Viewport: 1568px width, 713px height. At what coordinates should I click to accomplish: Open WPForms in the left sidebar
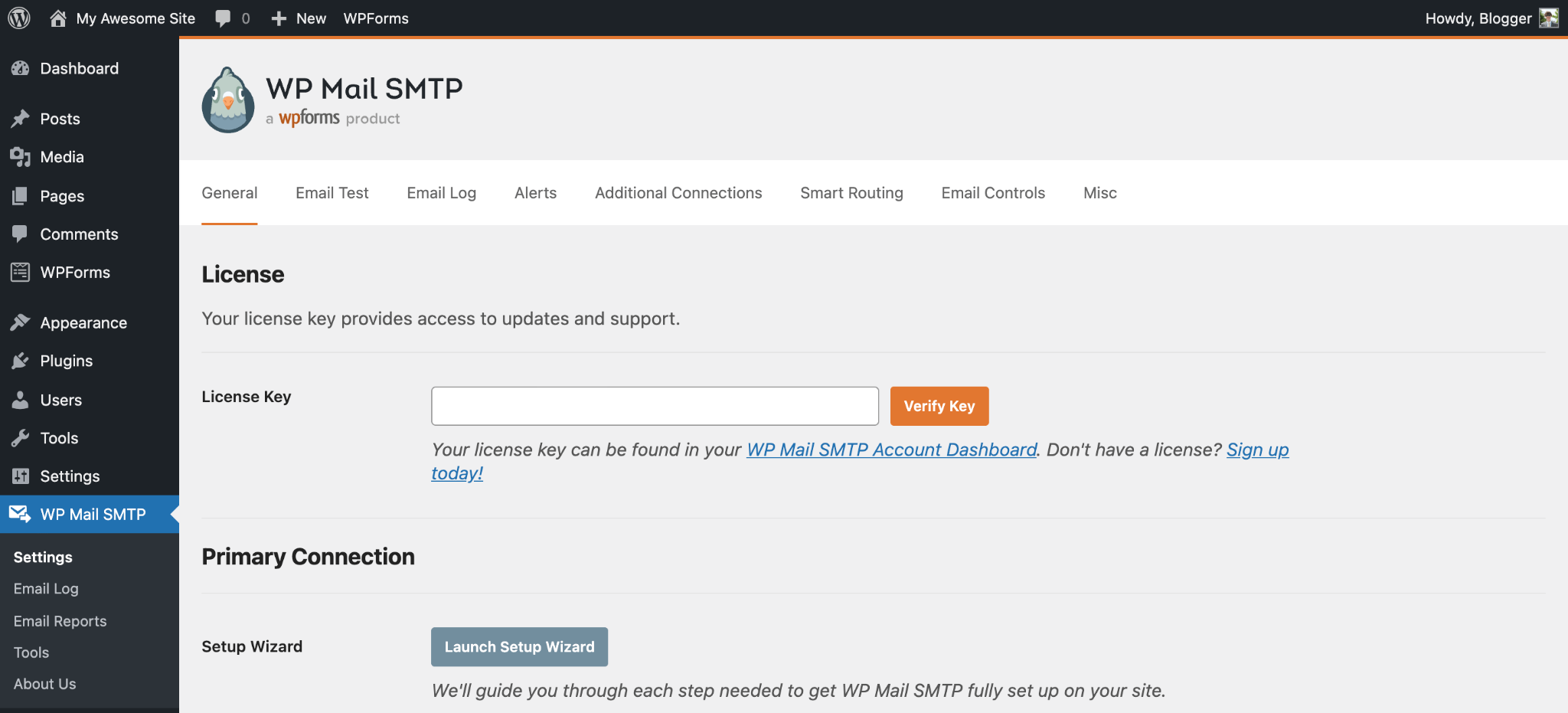(x=75, y=273)
